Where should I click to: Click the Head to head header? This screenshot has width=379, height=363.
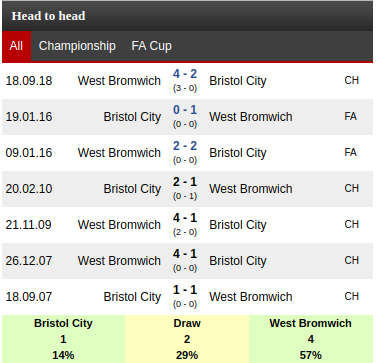pyautogui.click(x=48, y=16)
